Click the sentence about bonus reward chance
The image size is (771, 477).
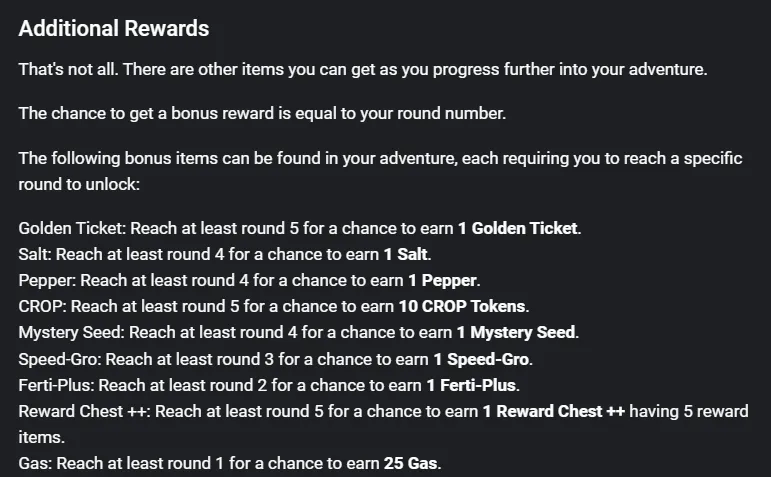click(262, 113)
